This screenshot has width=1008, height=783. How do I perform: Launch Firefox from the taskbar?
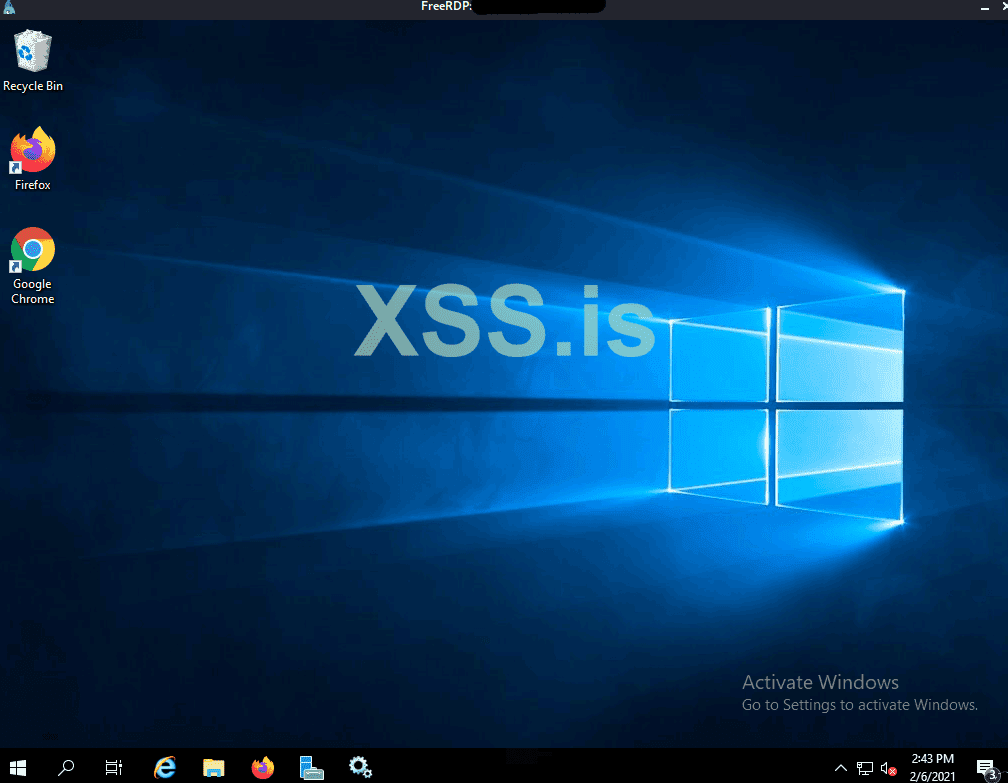(x=262, y=768)
